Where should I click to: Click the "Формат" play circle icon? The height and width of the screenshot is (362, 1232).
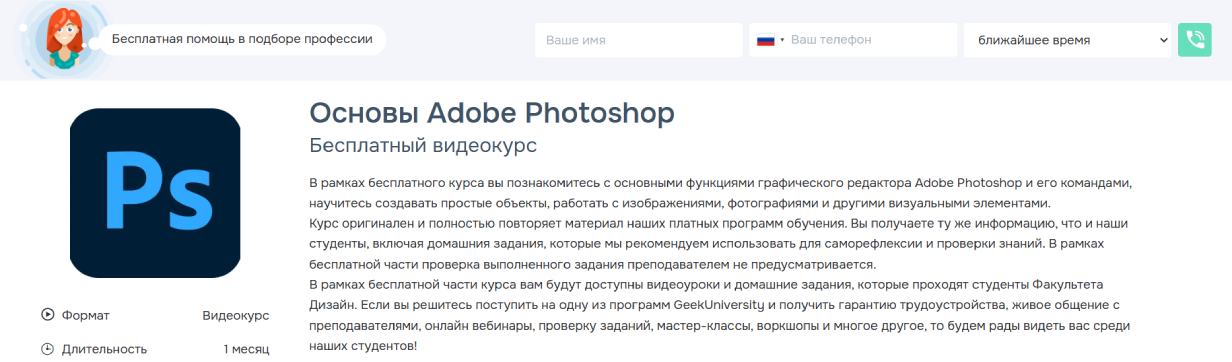(x=48, y=315)
